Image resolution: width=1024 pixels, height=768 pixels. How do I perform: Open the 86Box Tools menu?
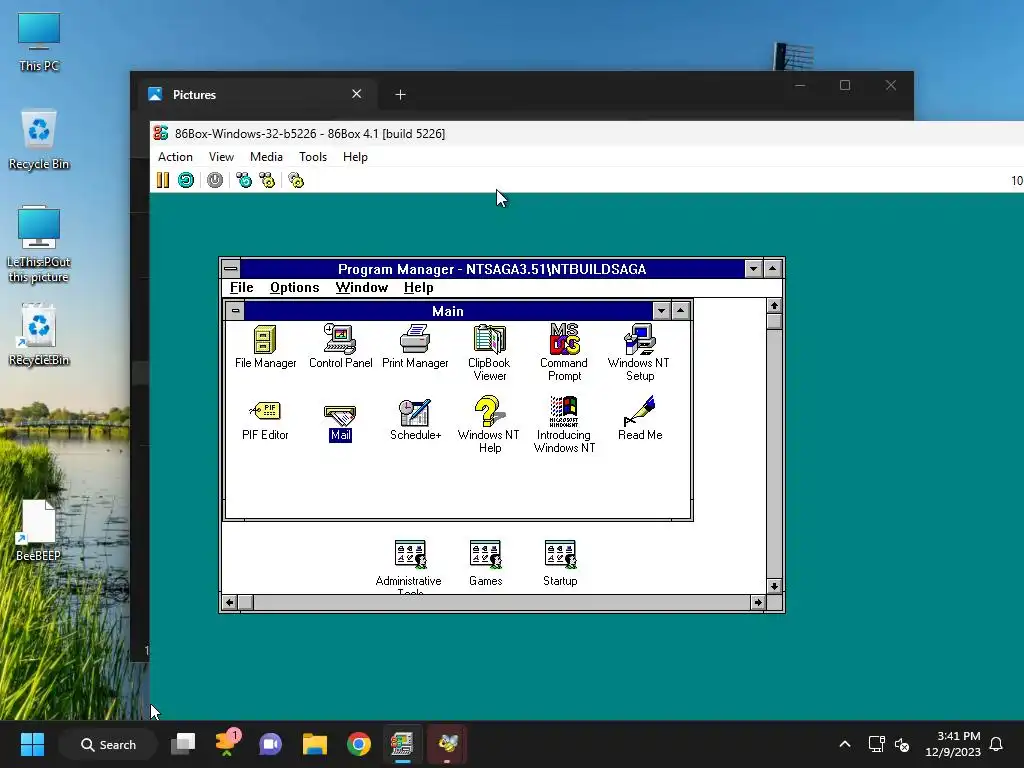click(x=313, y=157)
